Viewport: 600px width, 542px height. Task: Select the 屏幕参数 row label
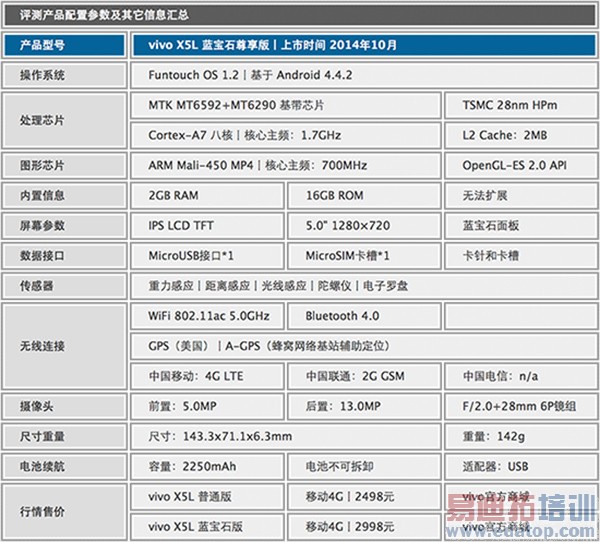click(x=64, y=226)
